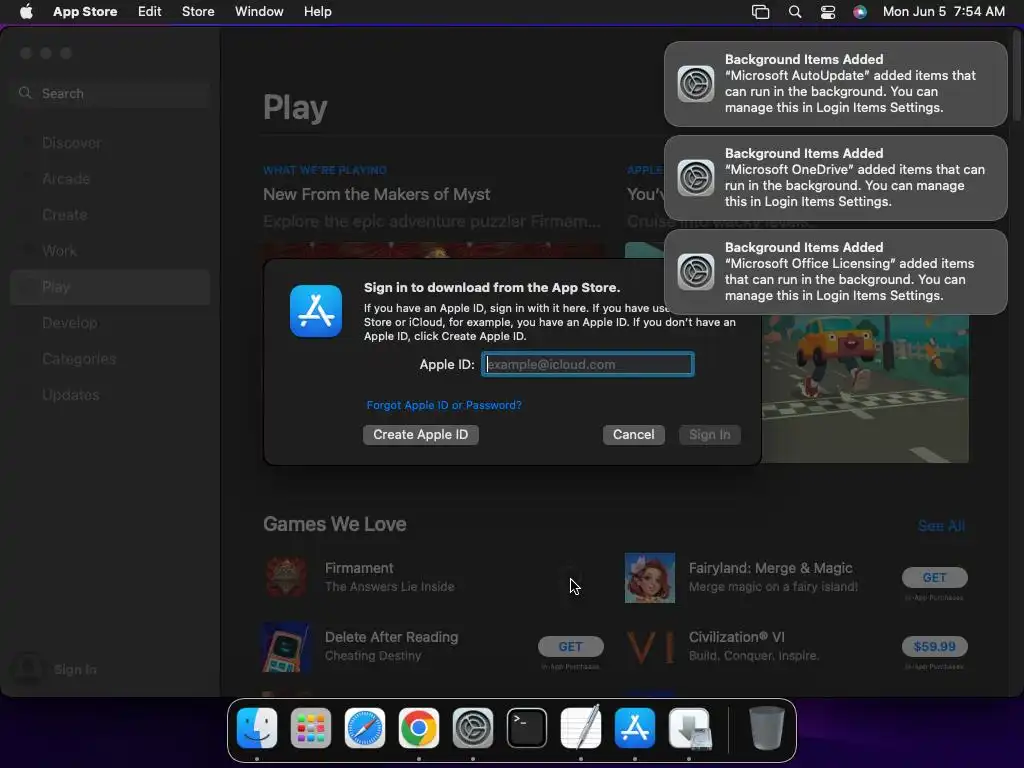The width and height of the screenshot is (1024, 768).
Task: Click See All for Games We Love
Action: point(941,526)
